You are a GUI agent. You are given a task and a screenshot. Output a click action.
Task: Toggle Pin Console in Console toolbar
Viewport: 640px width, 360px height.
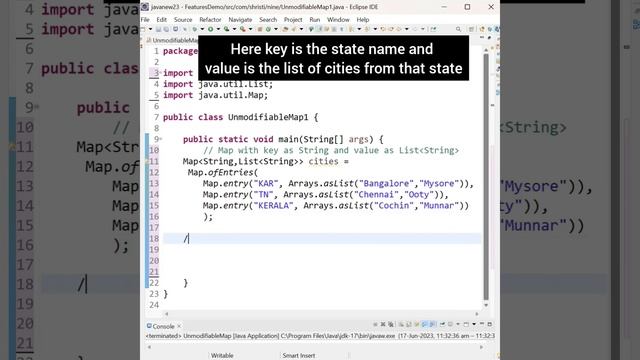pyautogui.click(x=442, y=324)
